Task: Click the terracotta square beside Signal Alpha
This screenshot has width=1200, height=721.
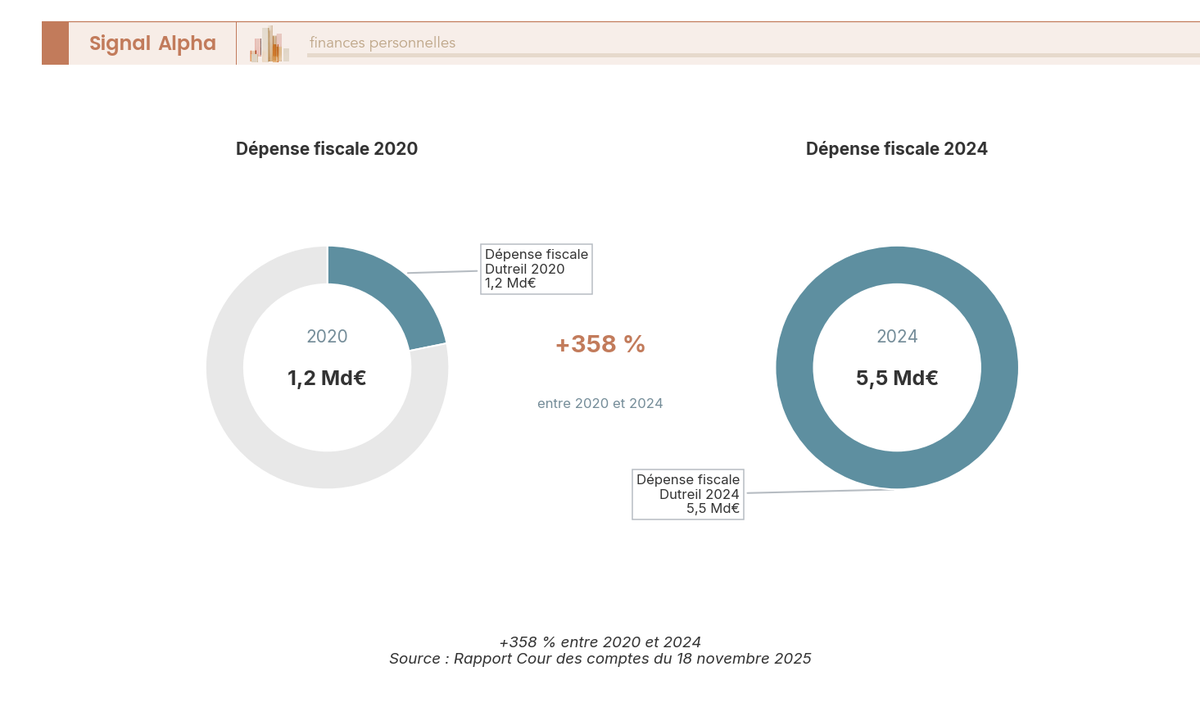Action: pyautogui.click(x=55, y=43)
